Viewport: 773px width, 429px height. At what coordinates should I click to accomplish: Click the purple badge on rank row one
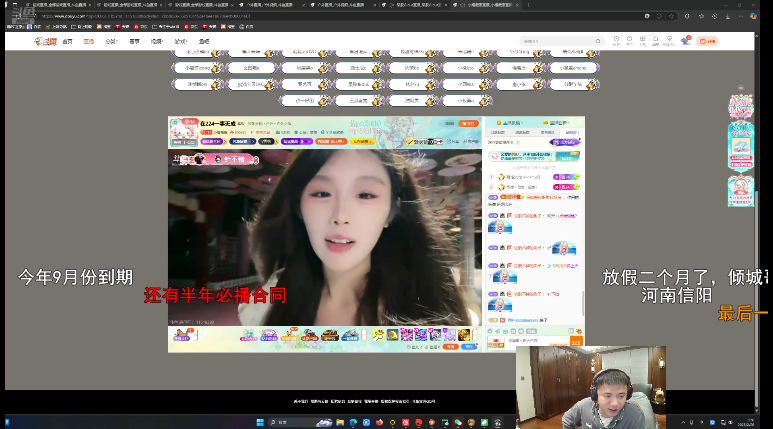click(x=566, y=177)
